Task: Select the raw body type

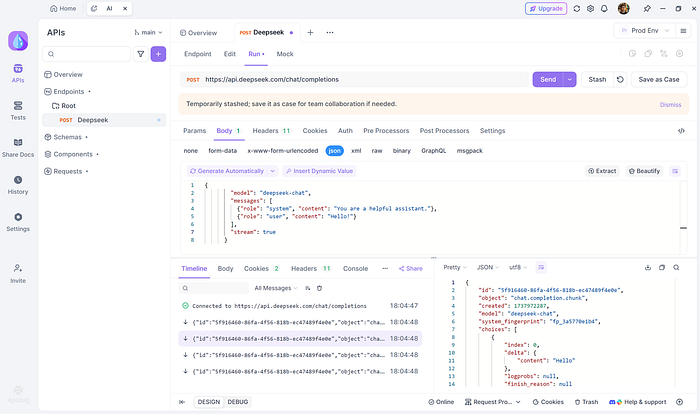Action: click(377, 151)
